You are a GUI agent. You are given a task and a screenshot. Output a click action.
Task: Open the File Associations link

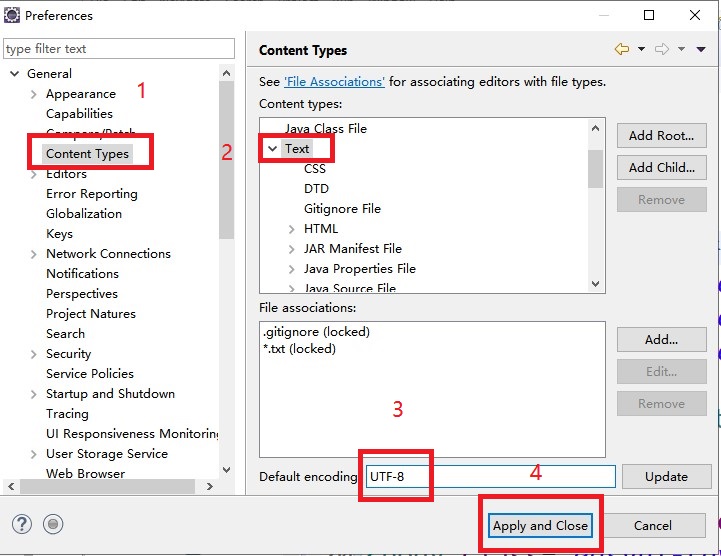334,82
